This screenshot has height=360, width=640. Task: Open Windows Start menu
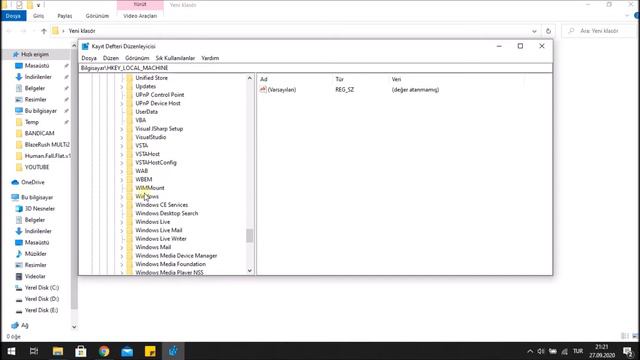tap(11, 351)
